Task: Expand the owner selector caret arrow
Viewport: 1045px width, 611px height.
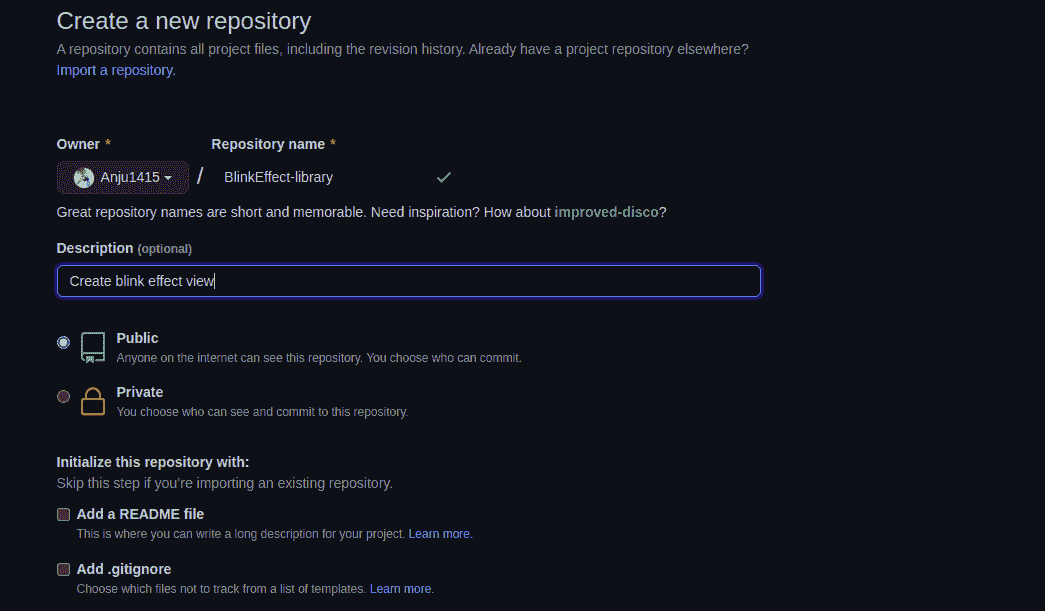Action: (168, 178)
